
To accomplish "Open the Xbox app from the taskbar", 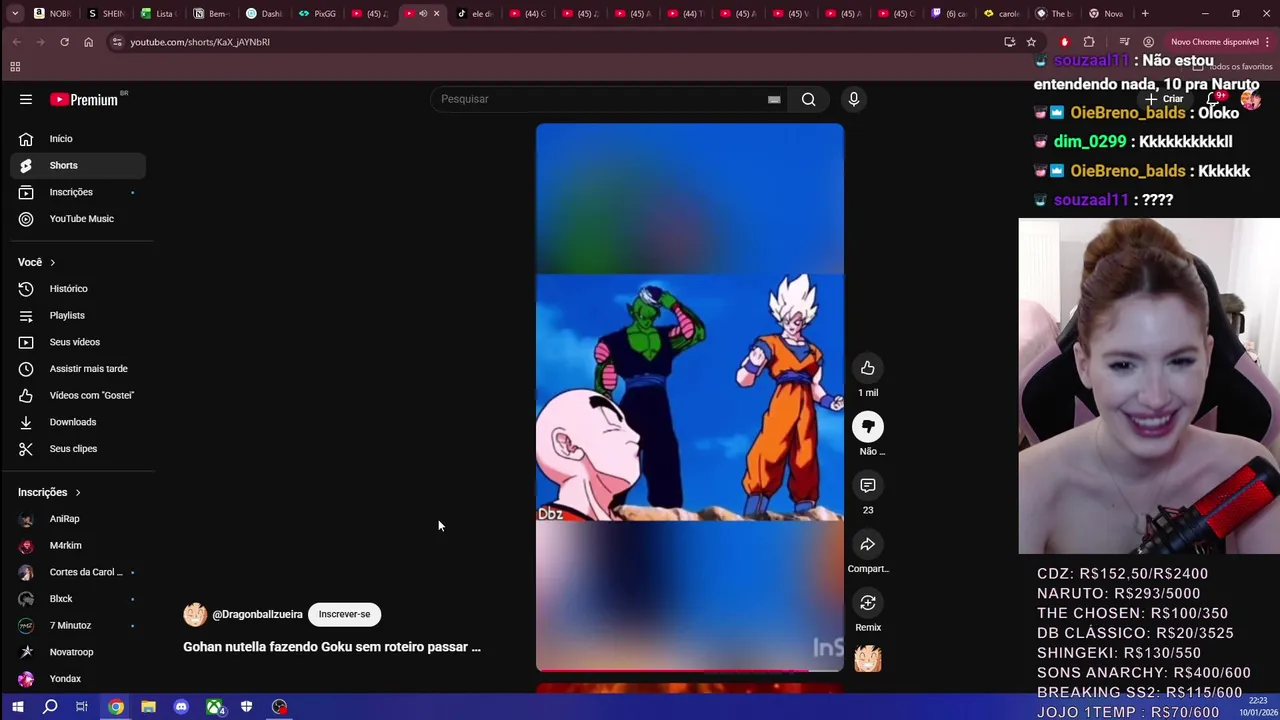I will click(214, 707).
